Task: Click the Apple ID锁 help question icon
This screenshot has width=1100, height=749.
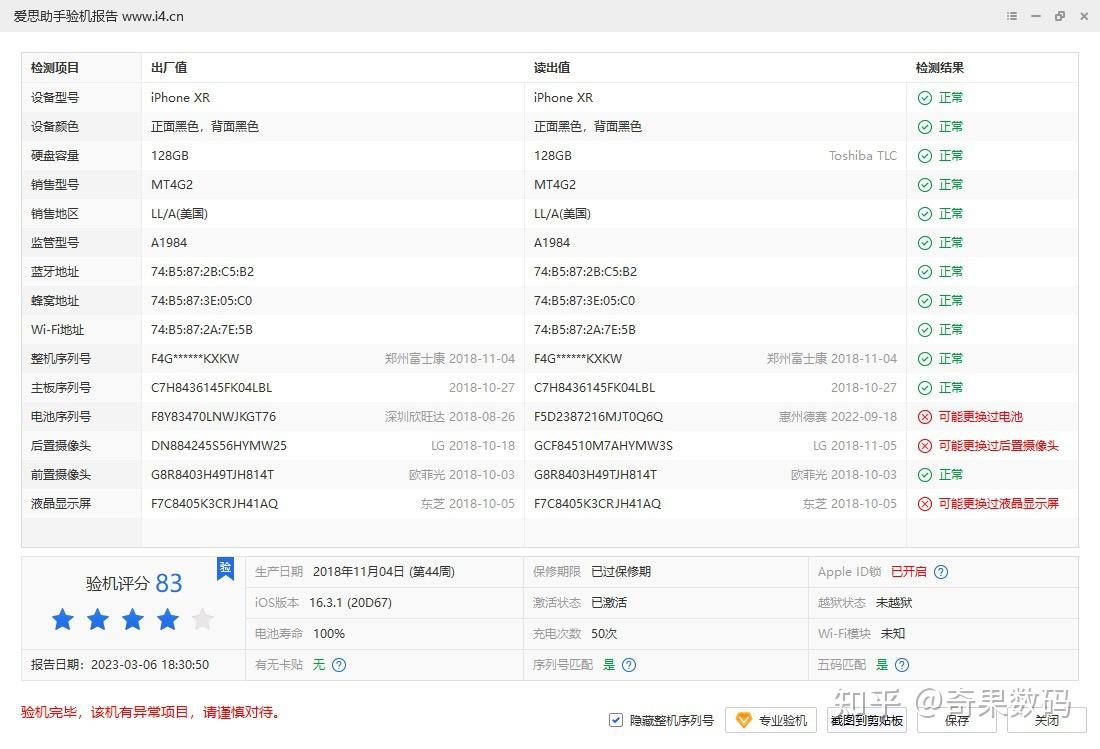Action: click(x=941, y=572)
